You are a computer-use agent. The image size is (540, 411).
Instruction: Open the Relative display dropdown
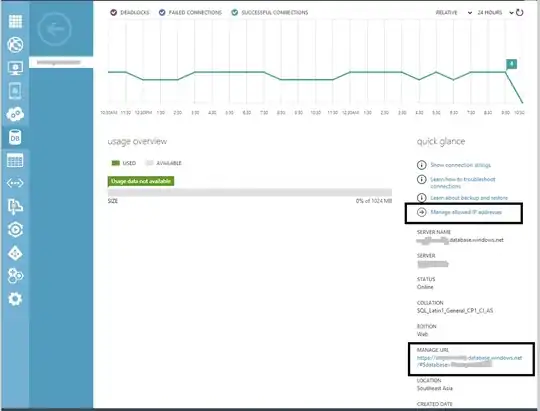pos(454,13)
